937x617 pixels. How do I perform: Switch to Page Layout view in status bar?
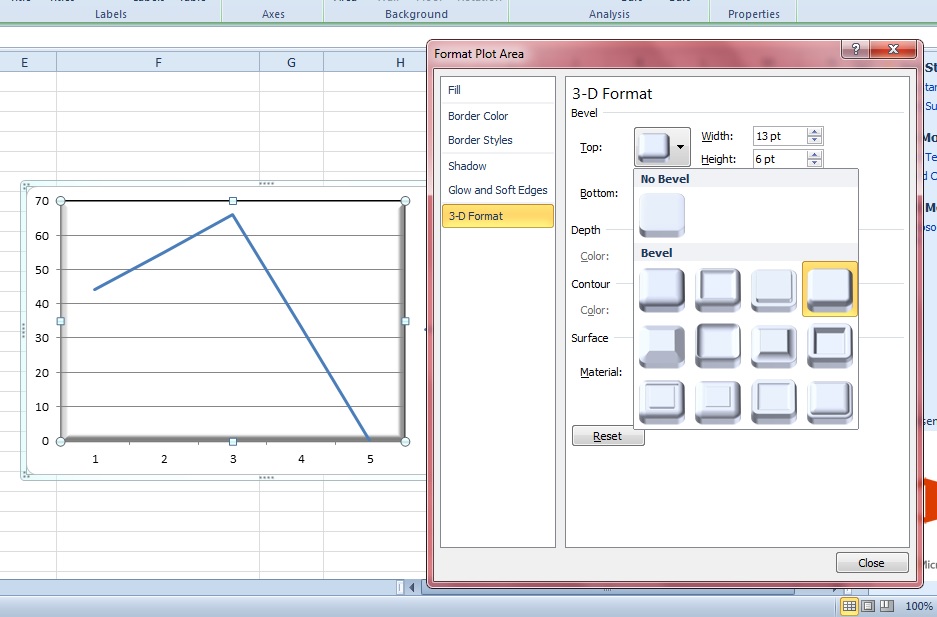[868, 606]
